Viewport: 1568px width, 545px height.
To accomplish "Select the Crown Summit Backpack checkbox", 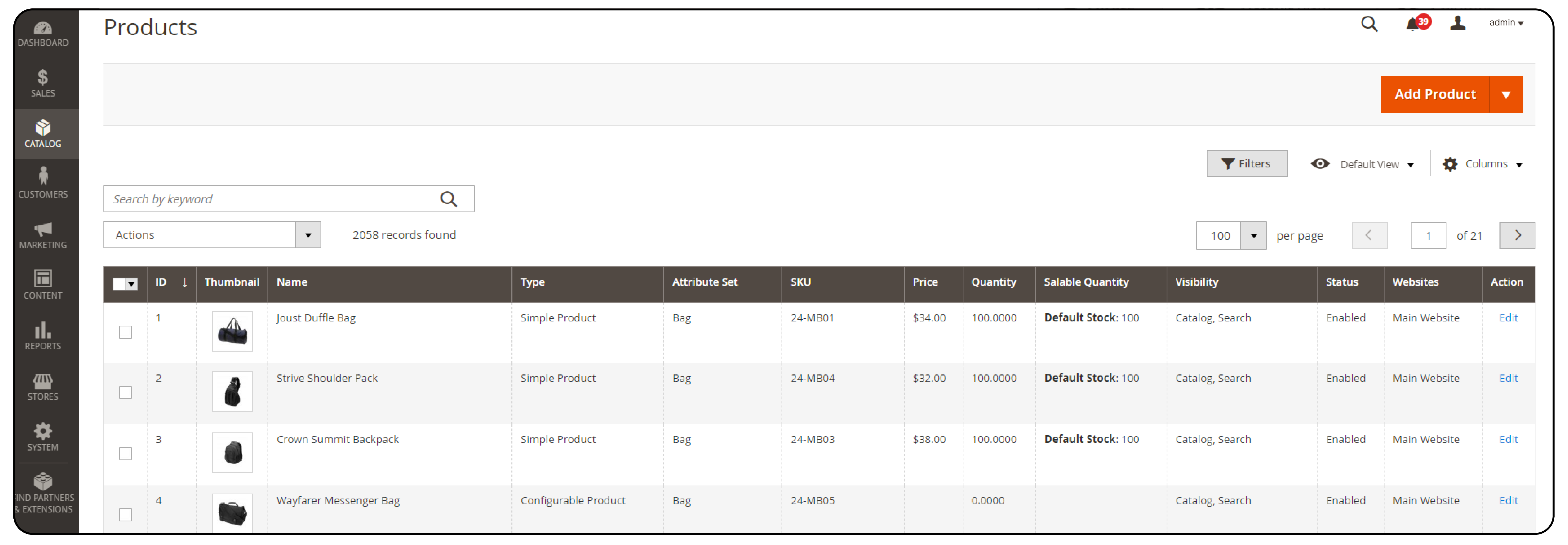I will tap(125, 454).
